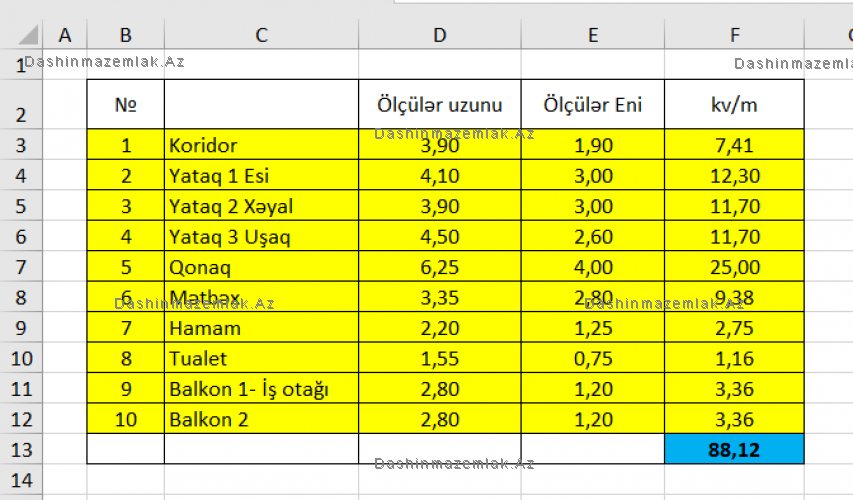The width and height of the screenshot is (853, 500).
Task: Click the kv/m header cell
Action: click(x=734, y=104)
